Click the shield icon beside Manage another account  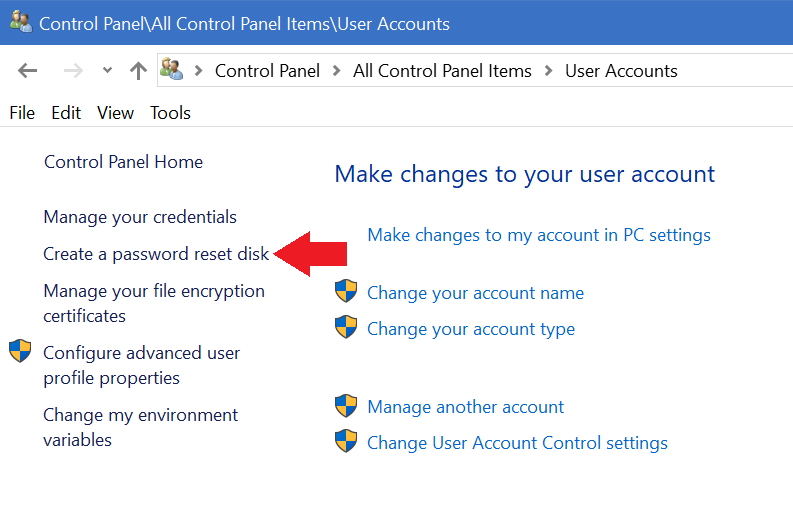tap(346, 406)
